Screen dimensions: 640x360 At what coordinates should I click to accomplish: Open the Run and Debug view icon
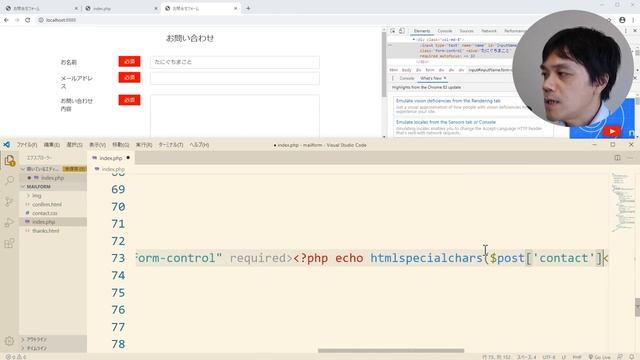pos(9,222)
